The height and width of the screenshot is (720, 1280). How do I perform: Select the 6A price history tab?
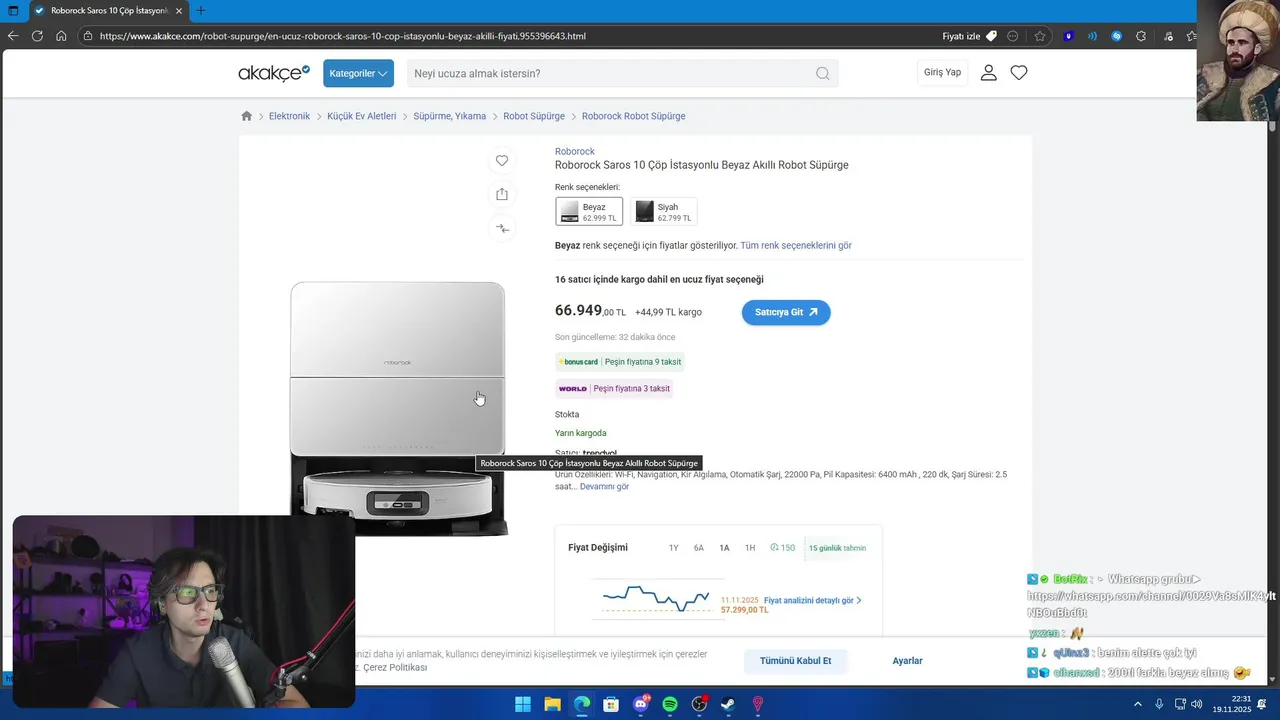pos(699,548)
